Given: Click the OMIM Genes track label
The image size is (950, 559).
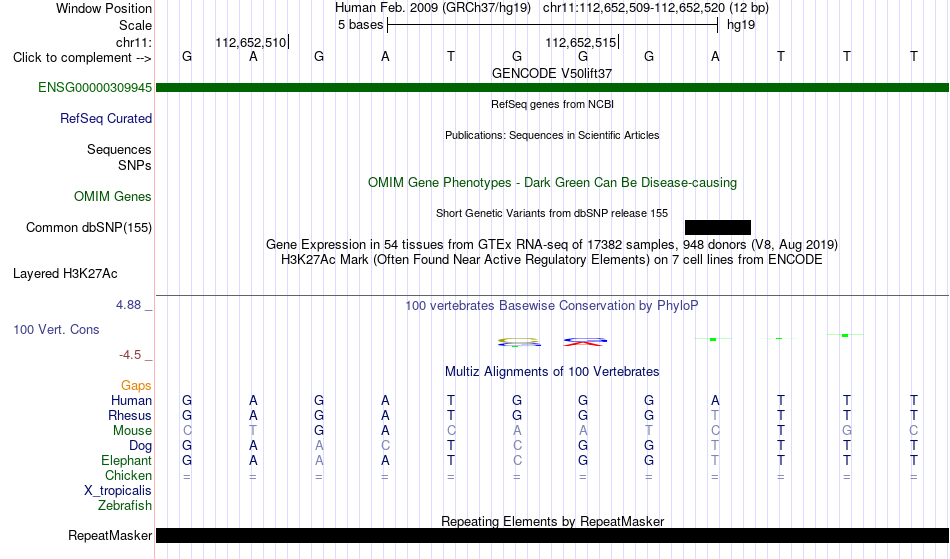Looking at the screenshot, I should tap(113, 197).
